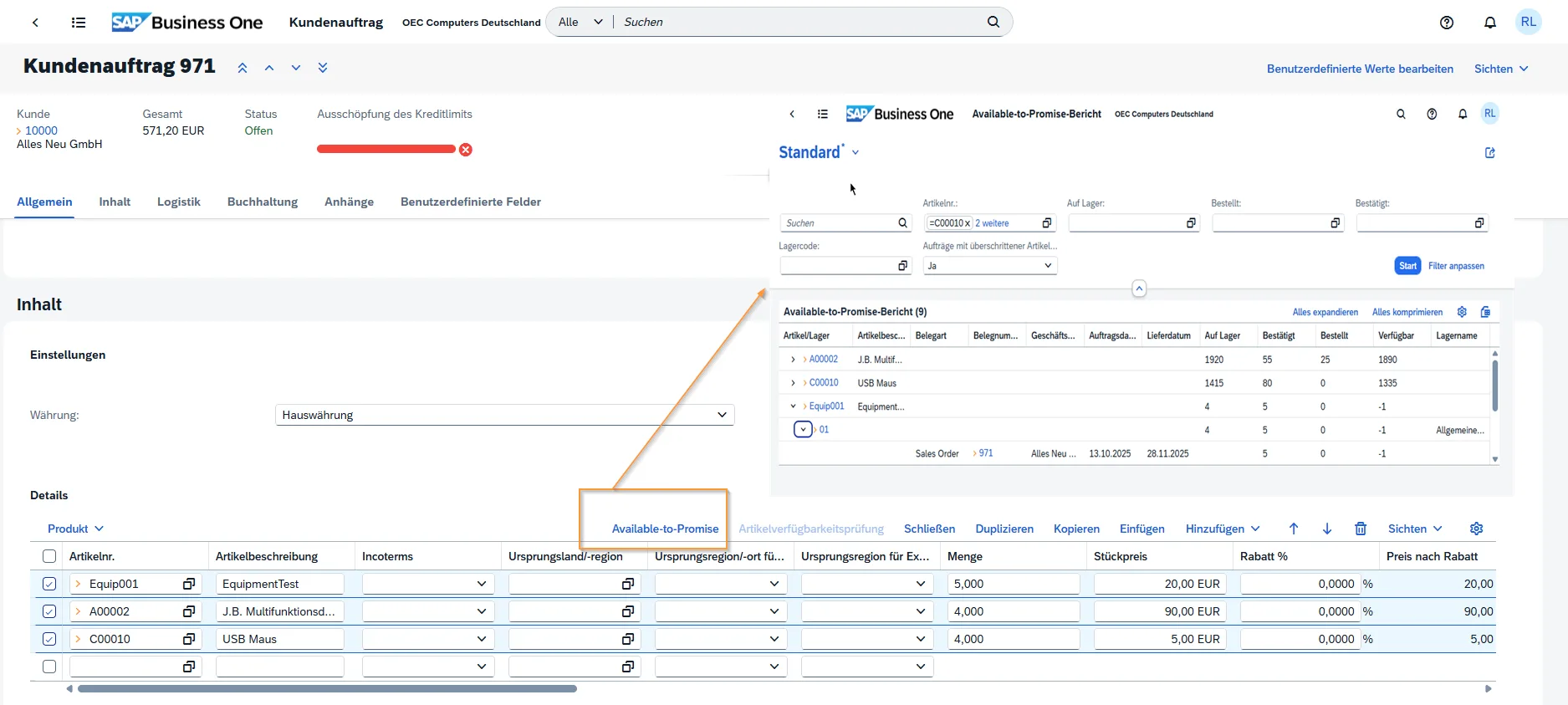Click the horizontal scrollbar below the table

[326, 689]
